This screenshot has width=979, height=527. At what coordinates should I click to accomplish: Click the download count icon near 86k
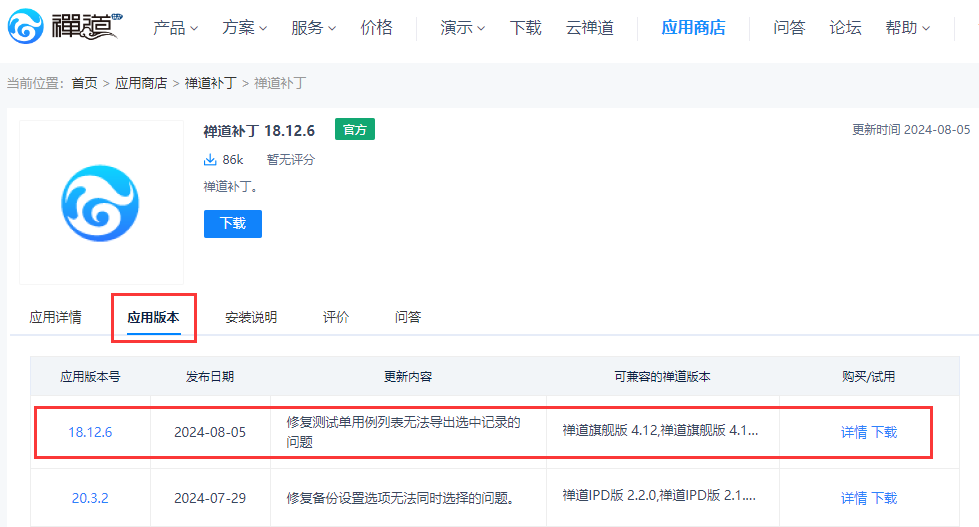(x=210, y=160)
